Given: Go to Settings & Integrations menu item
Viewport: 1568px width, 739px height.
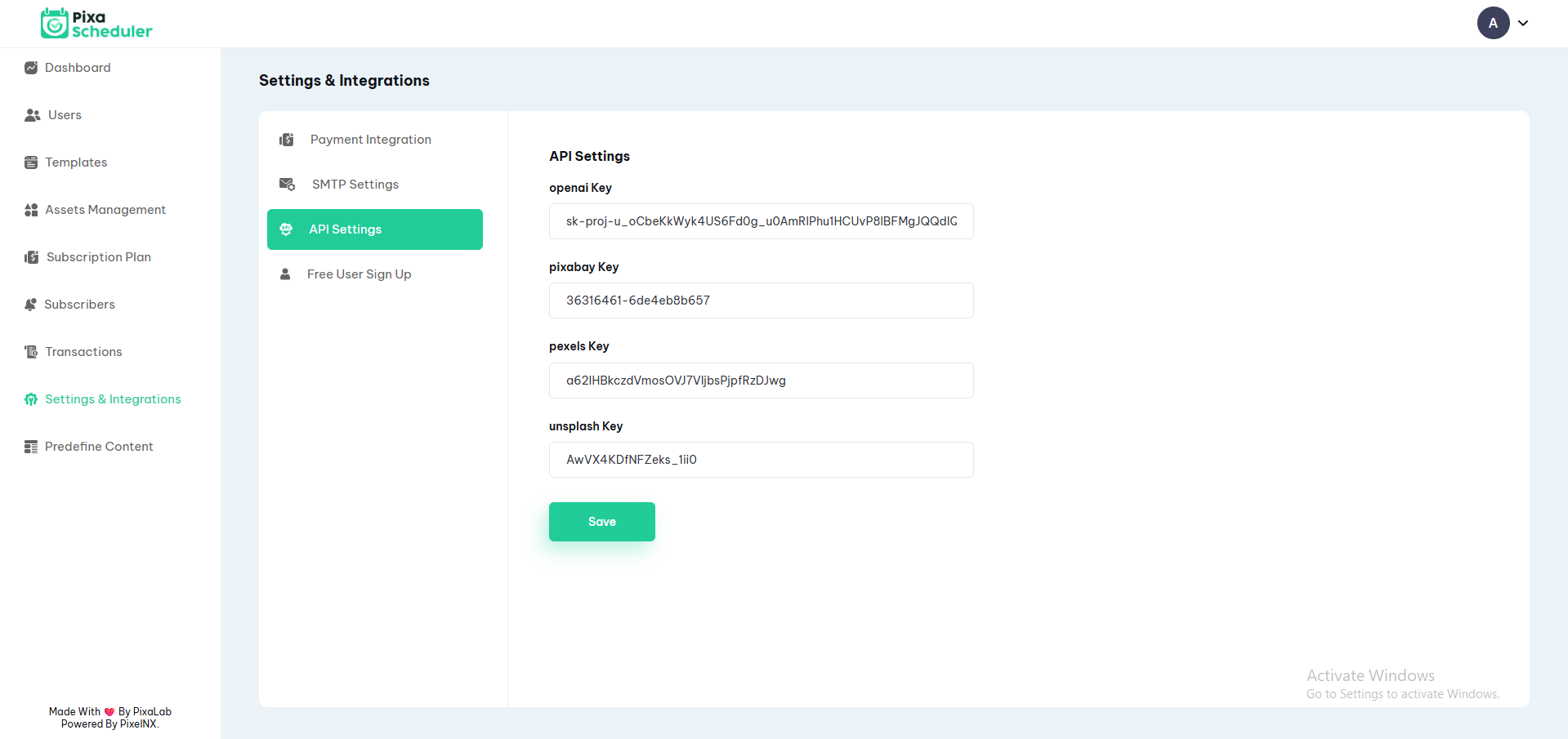Looking at the screenshot, I should (113, 399).
